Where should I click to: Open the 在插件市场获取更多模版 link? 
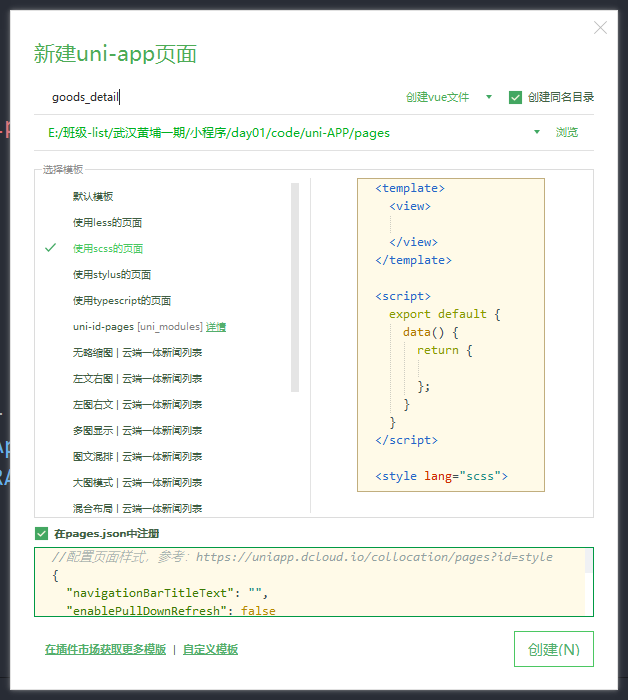[105, 649]
